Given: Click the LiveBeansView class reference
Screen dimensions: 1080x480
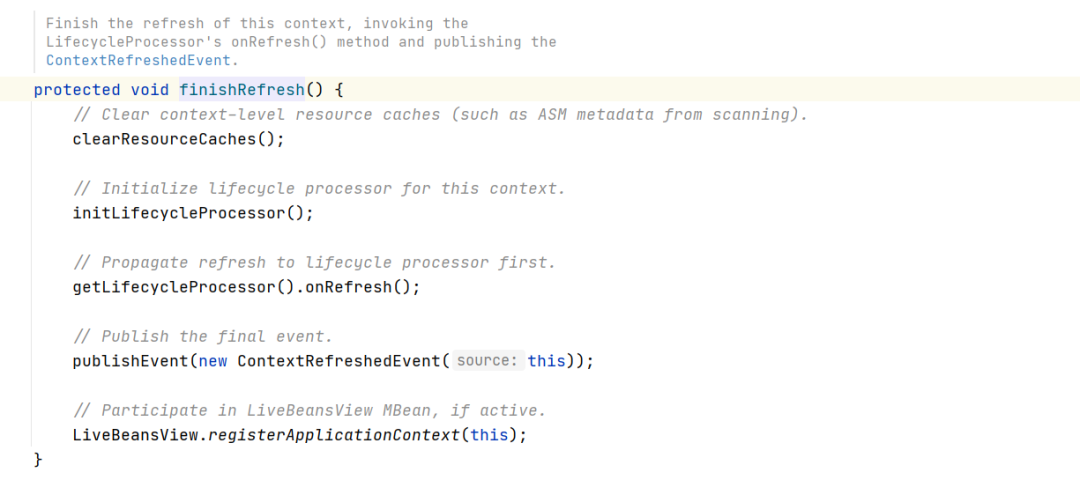Looking at the screenshot, I should click(x=135, y=435).
